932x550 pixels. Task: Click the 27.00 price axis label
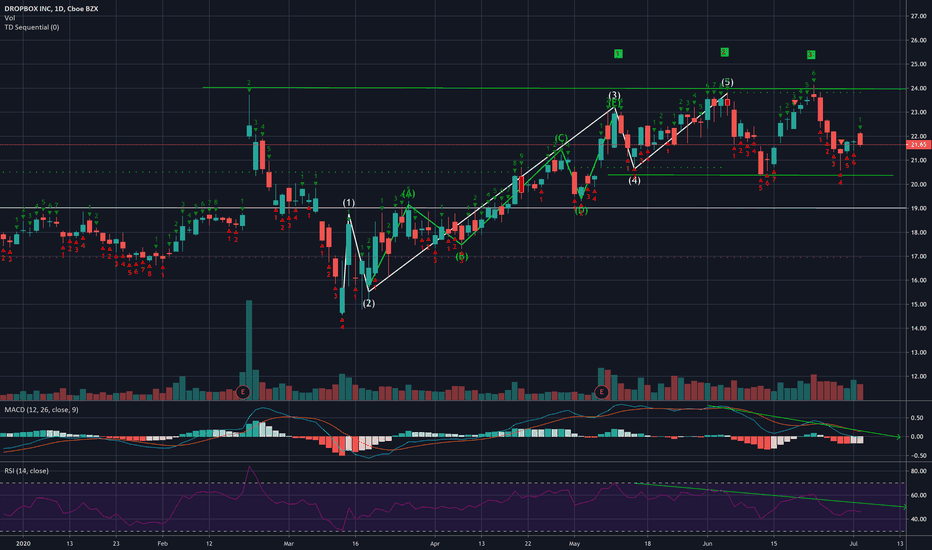(918, 16)
